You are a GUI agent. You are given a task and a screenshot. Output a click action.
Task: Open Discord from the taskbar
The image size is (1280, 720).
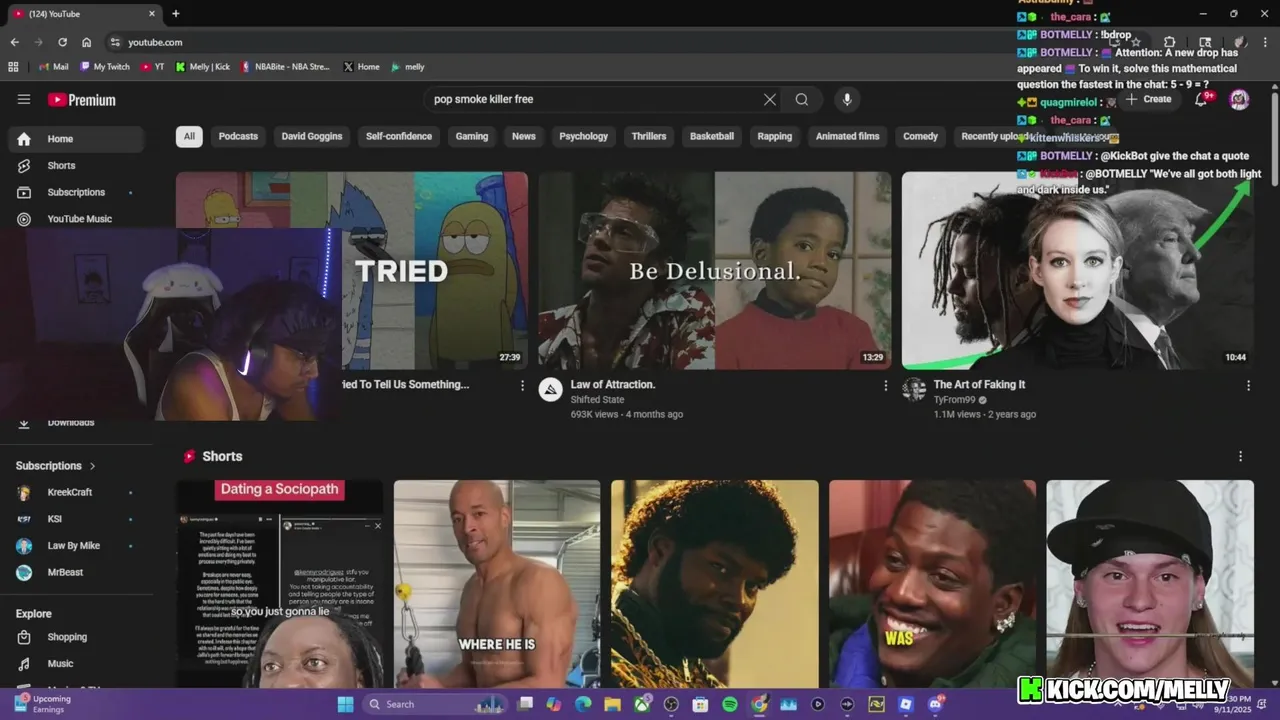pyautogui.click(x=936, y=704)
